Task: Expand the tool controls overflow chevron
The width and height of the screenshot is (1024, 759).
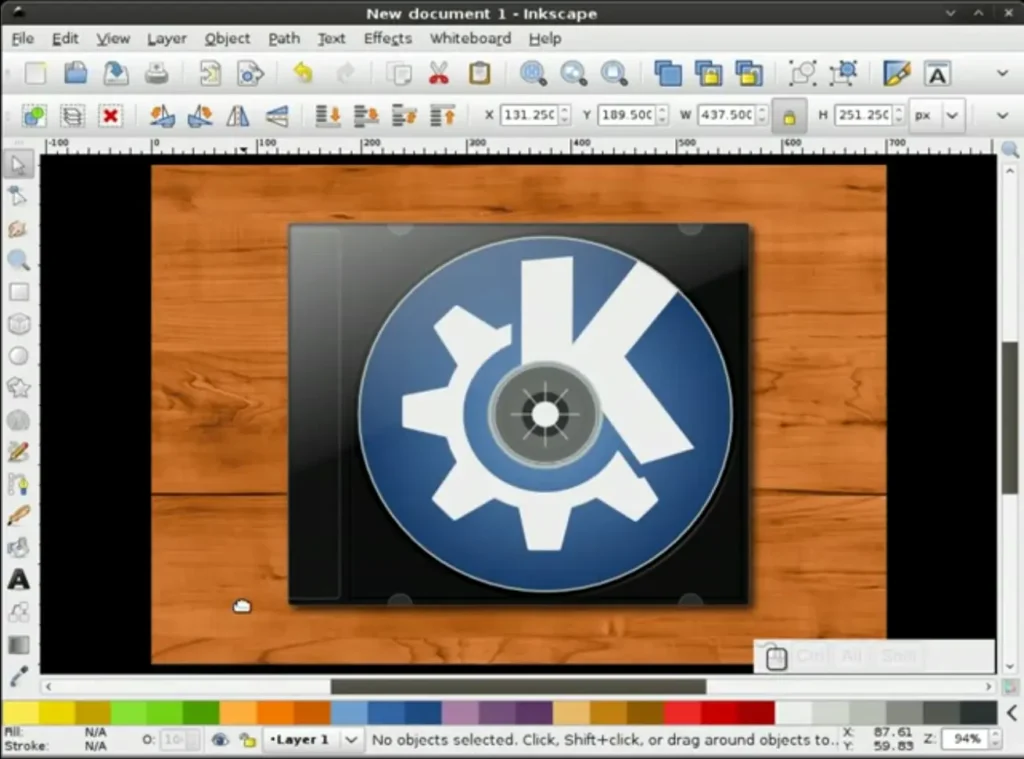Action: (1002, 116)
